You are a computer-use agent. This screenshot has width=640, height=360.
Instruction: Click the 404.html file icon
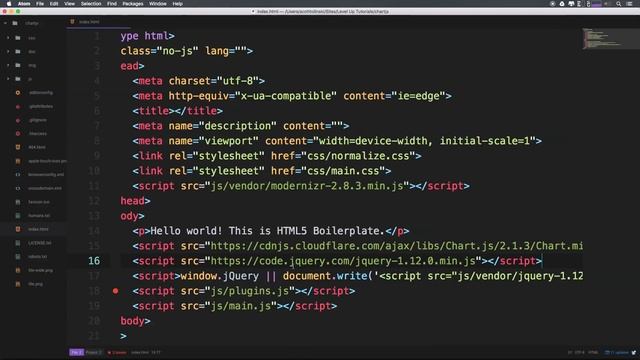(18, 147)
